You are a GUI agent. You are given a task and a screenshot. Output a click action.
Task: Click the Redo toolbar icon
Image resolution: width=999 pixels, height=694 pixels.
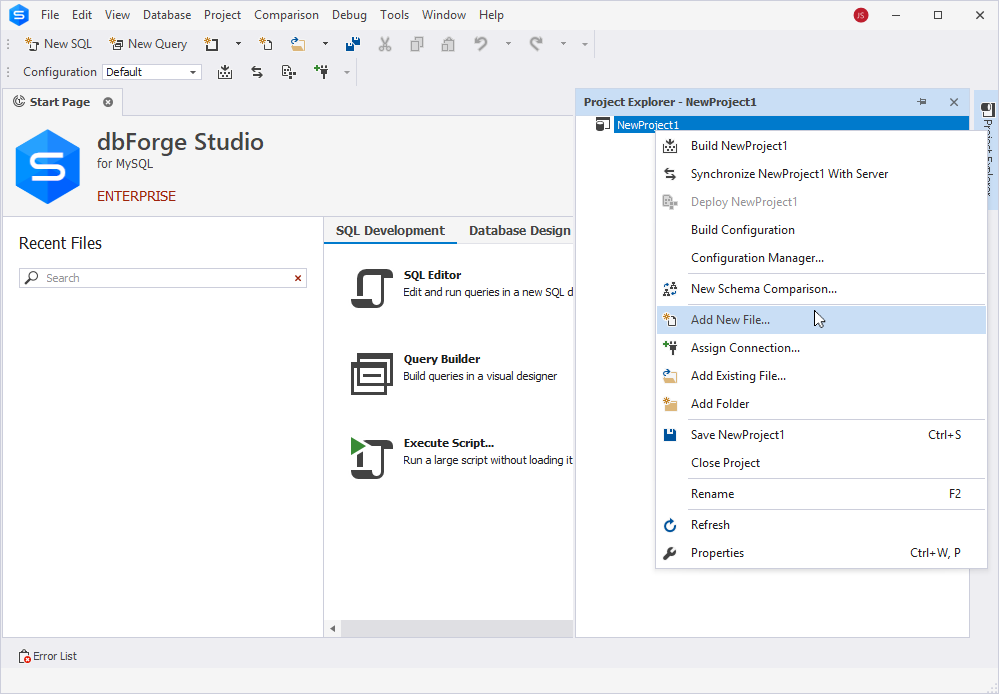click(536, 44)
